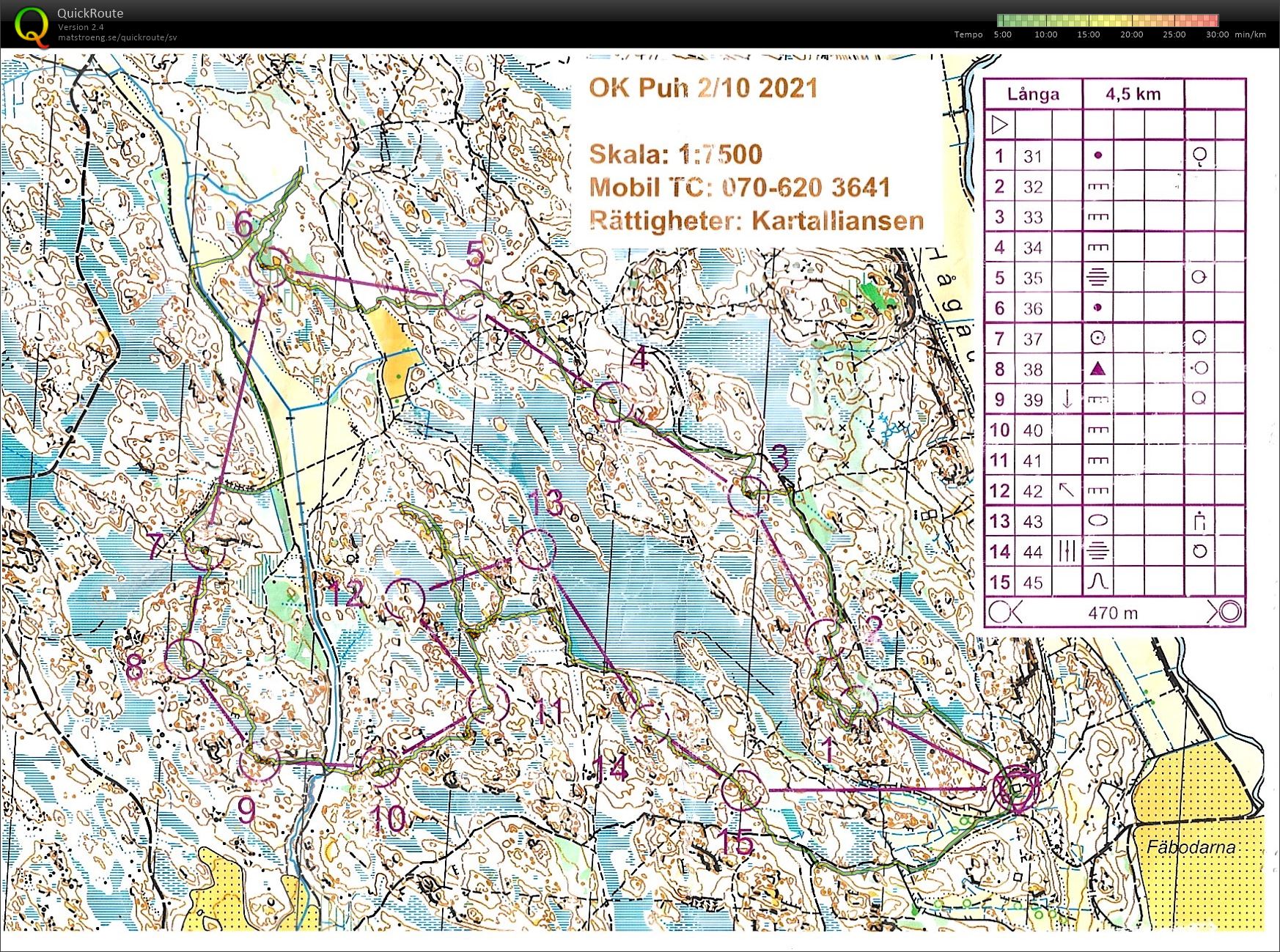Click the oval symbol in row 13

pyautogui.click(x=1097, y=521)
